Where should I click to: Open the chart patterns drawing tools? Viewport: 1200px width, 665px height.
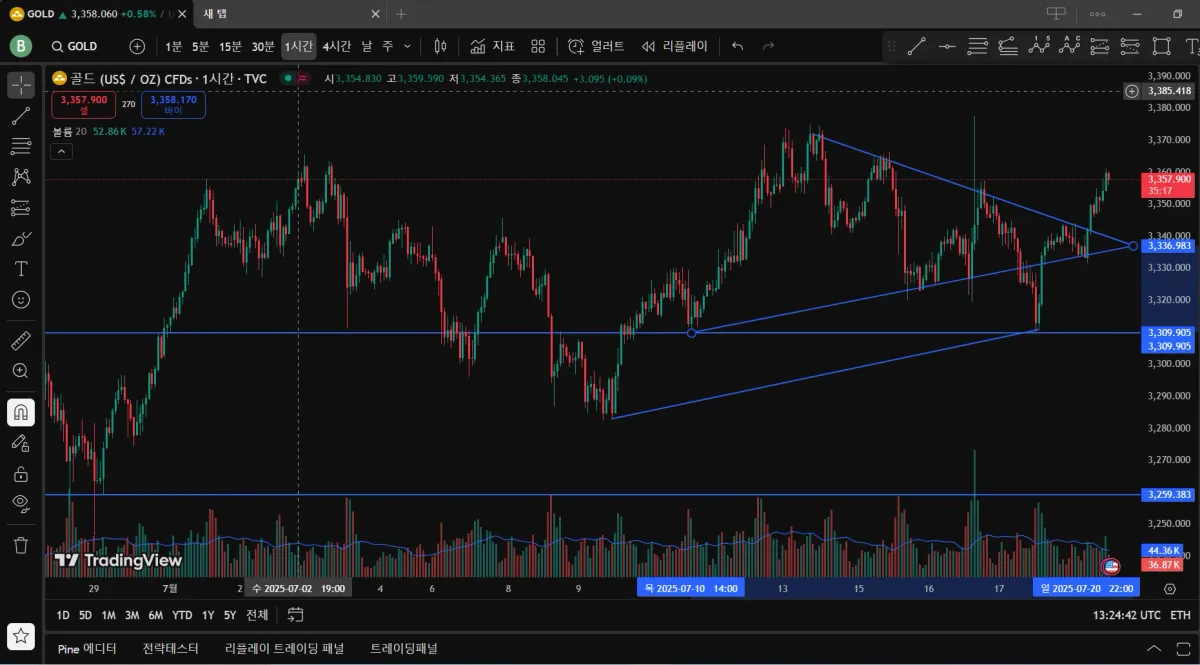click(x=20, y=177)
